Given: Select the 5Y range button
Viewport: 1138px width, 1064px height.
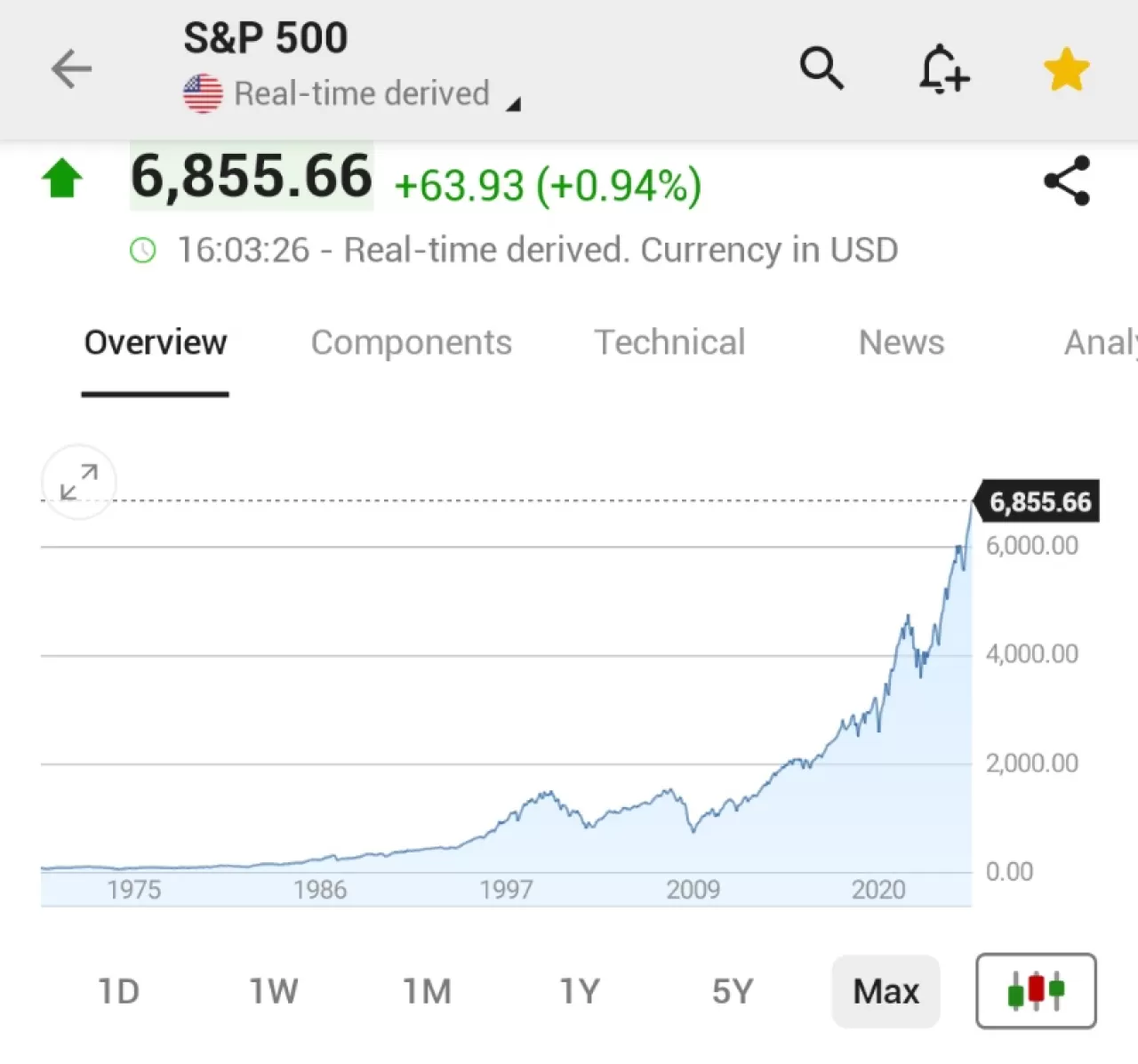Looking at the screenshot, I should tap(732, 990).
